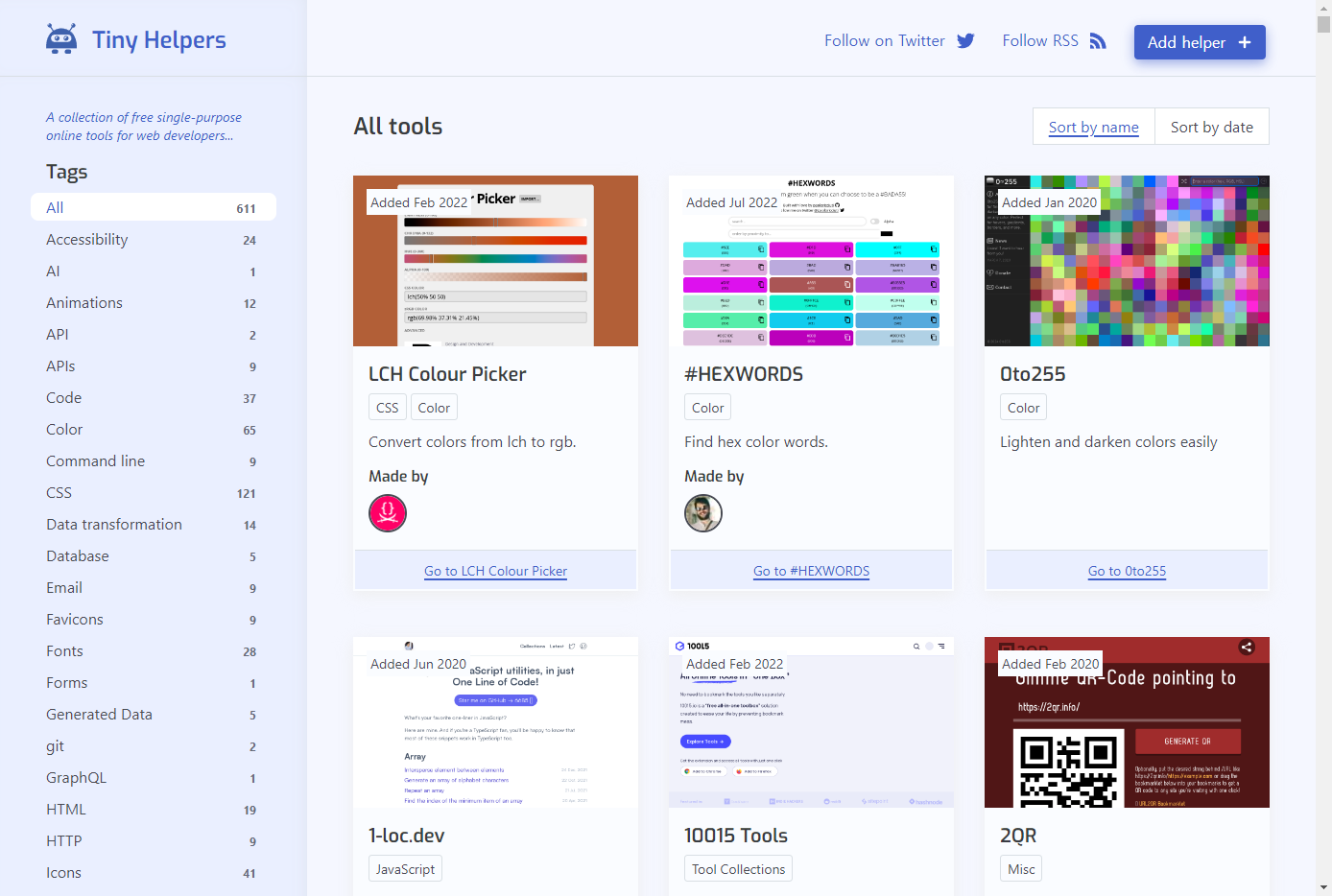Filter tools by AI tag
1332x896 pixels.
pyautogui.click(x=154, y=271)
